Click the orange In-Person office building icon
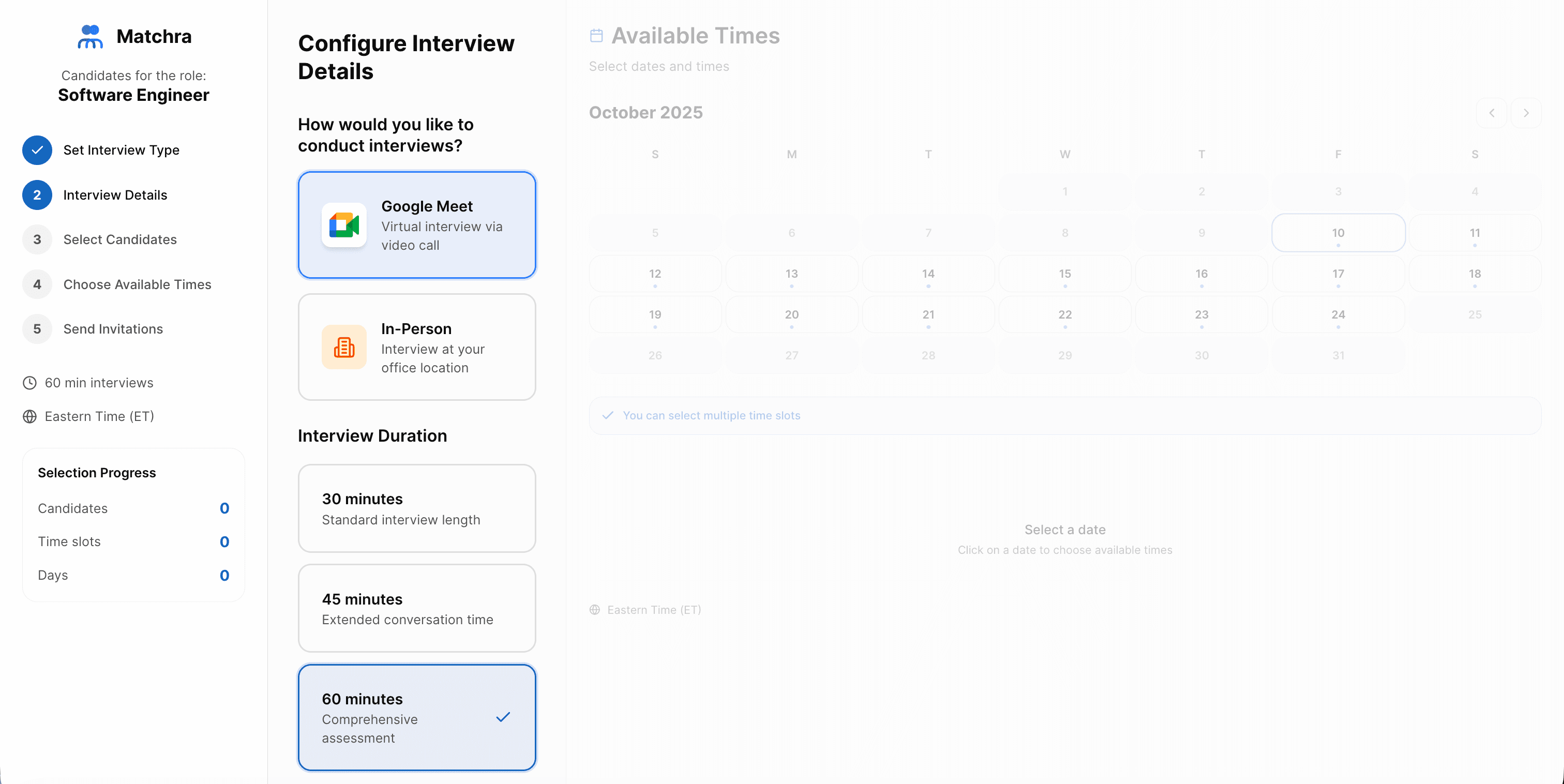1564x784 pixels. click(x=343, y=348)
